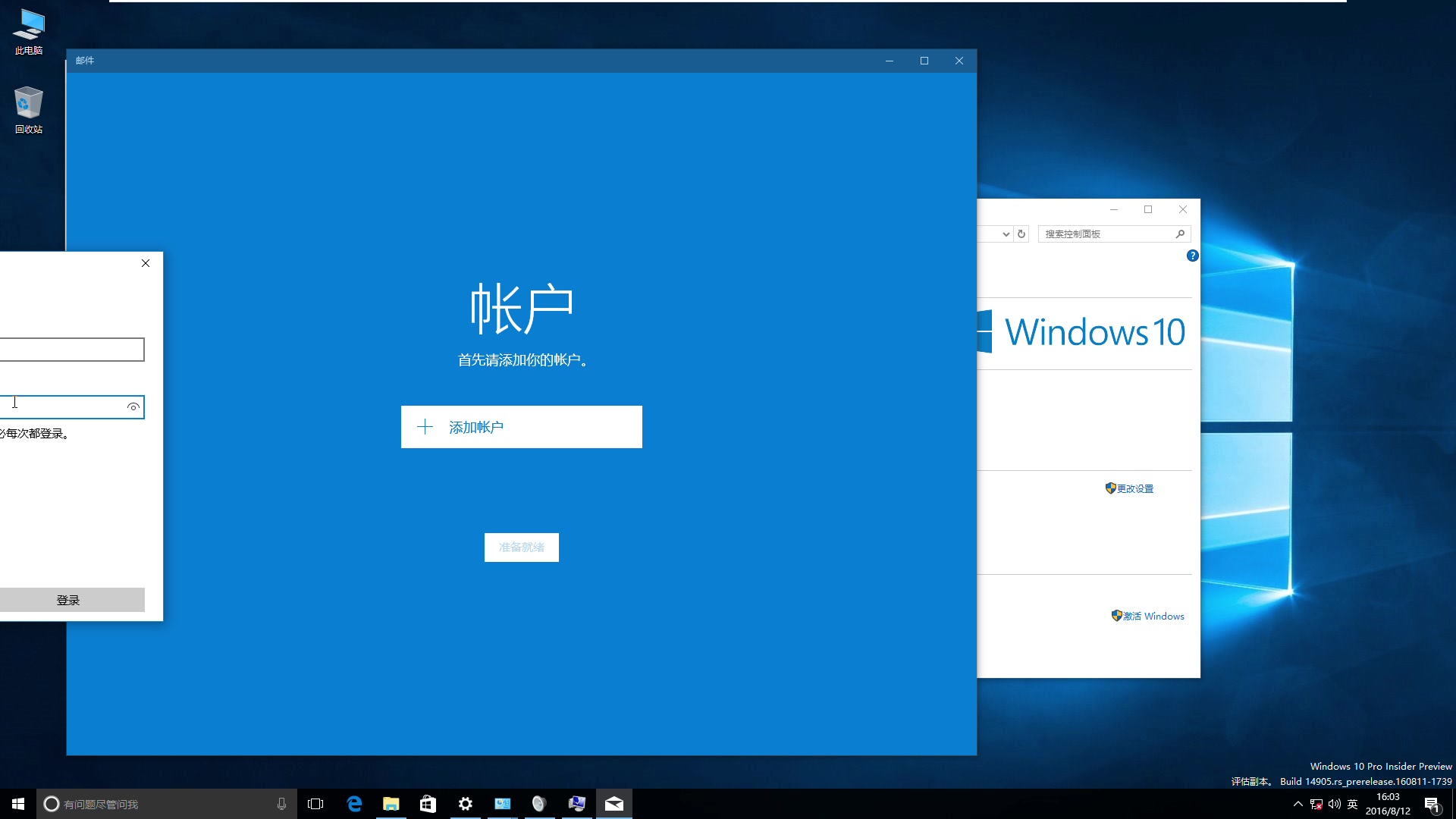Minimize the 邮件 window
This screenshot has width=1456, height=819.
[x=890, y=61]
